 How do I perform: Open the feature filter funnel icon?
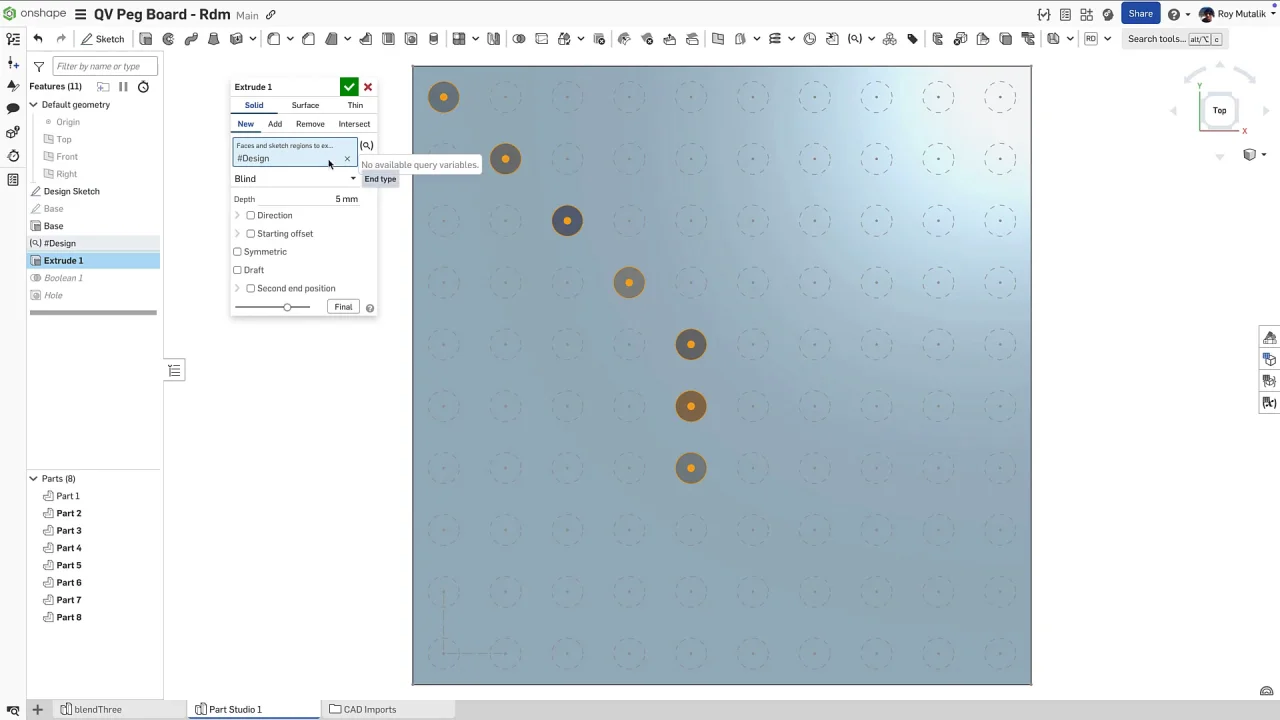(x=39, y=67)
